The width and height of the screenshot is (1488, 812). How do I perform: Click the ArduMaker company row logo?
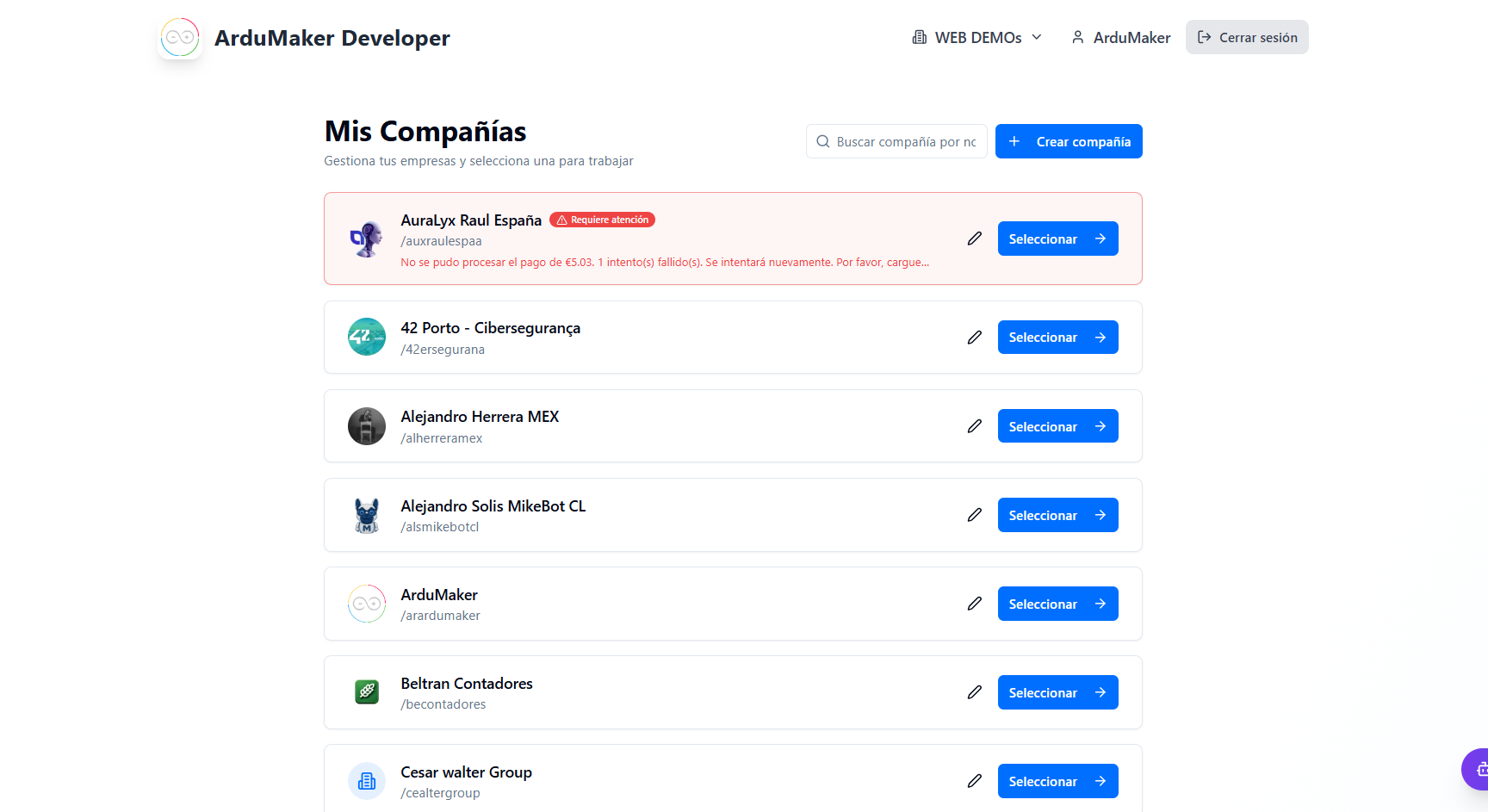tap(367, 604)
